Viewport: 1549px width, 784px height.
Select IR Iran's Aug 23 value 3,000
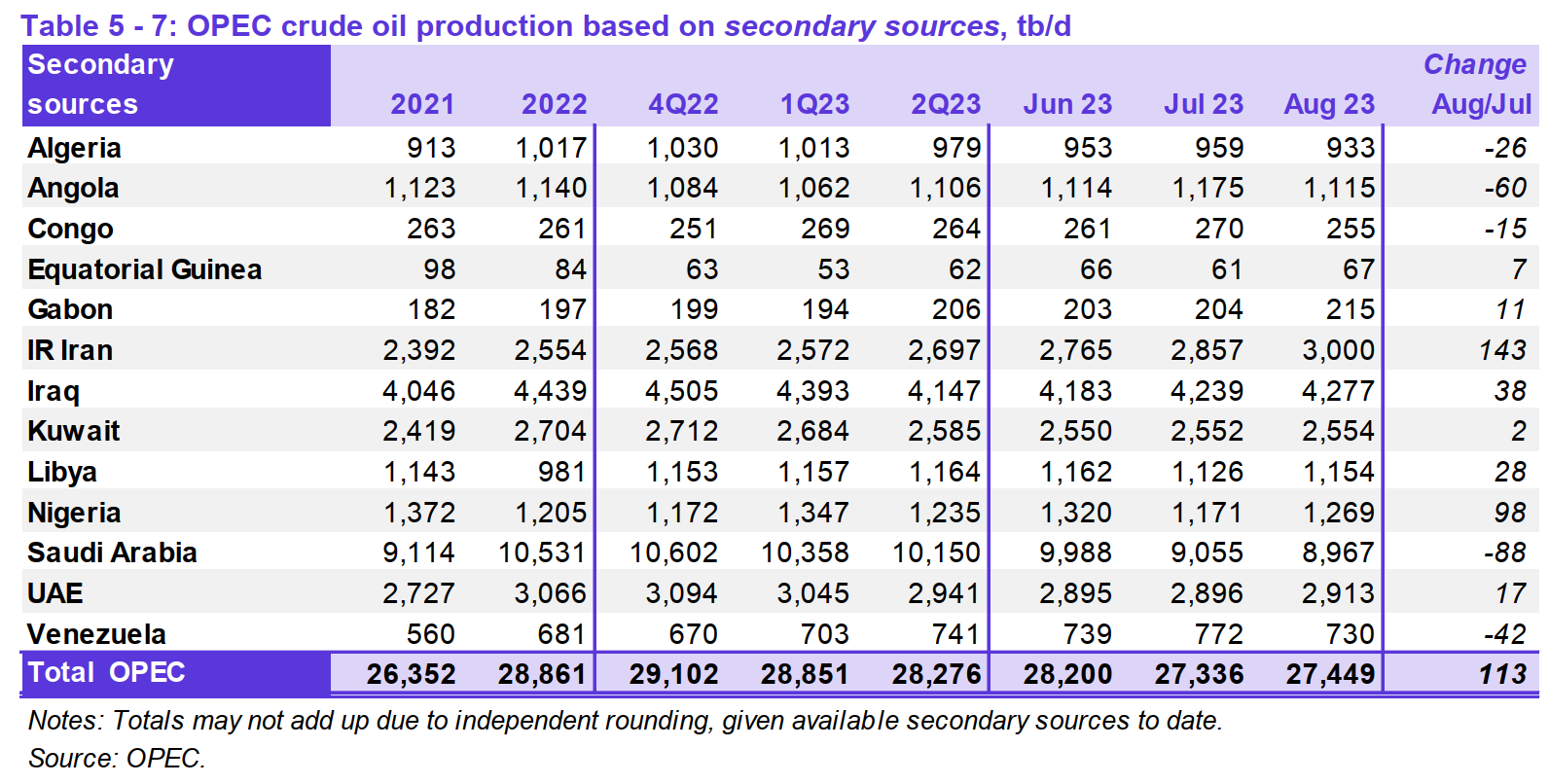(1338, 350)
